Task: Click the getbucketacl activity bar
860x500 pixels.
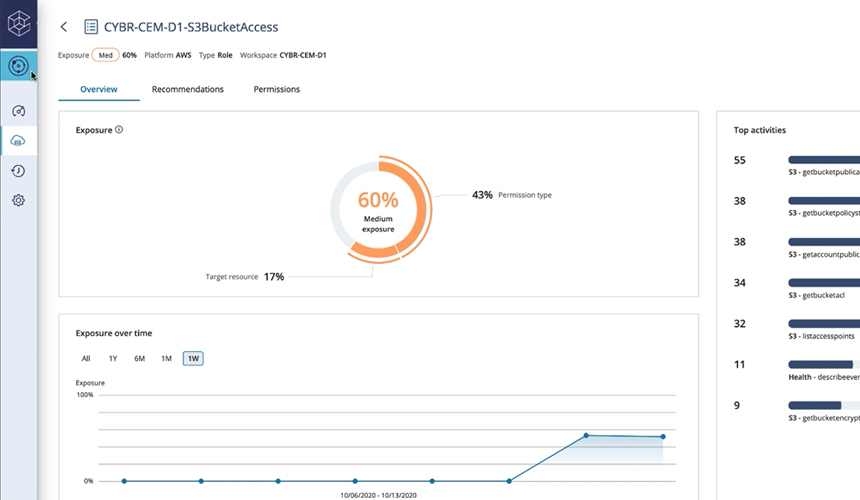Action: [x=824, y=282]
